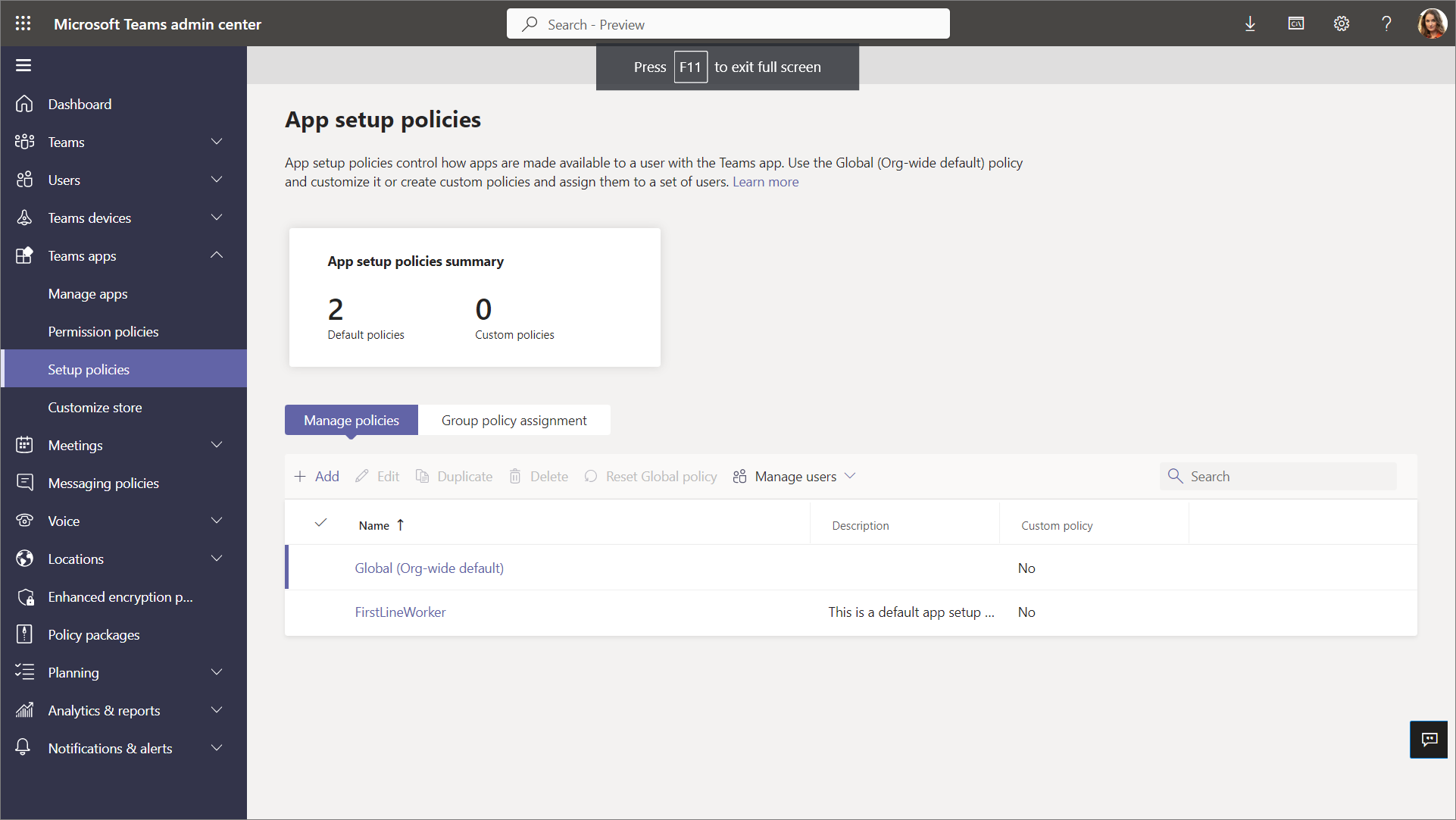This screenshot has height=820, width=1456.
Task: Click the user profile avatar
Action: [x=1432, y=23]
